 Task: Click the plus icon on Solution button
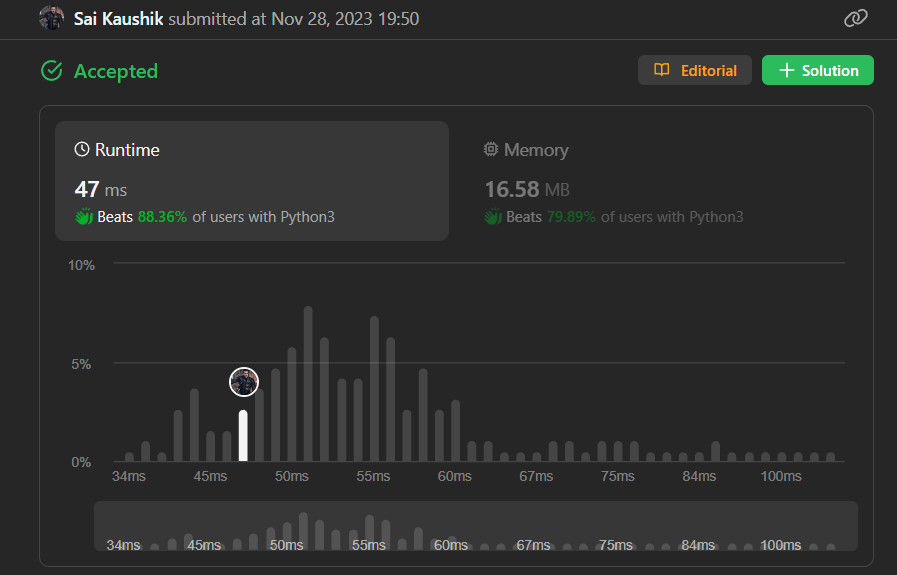(x=786, y=70)
